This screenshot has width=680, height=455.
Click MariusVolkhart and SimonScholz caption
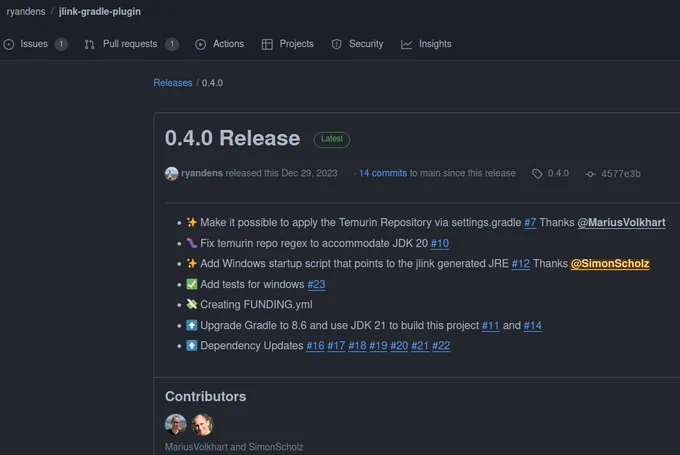point(234,447)
